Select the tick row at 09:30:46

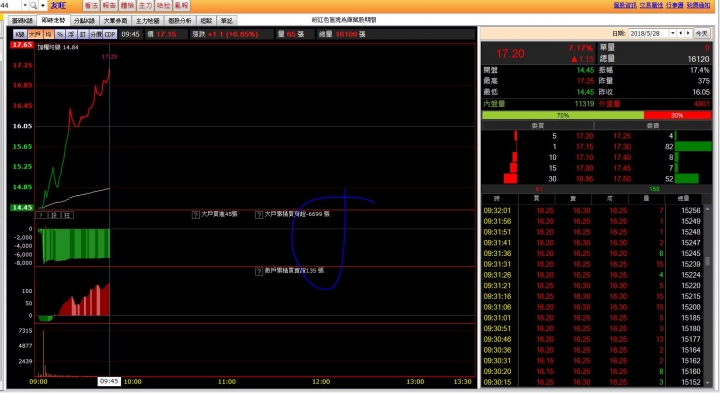[x=592, y=339]
